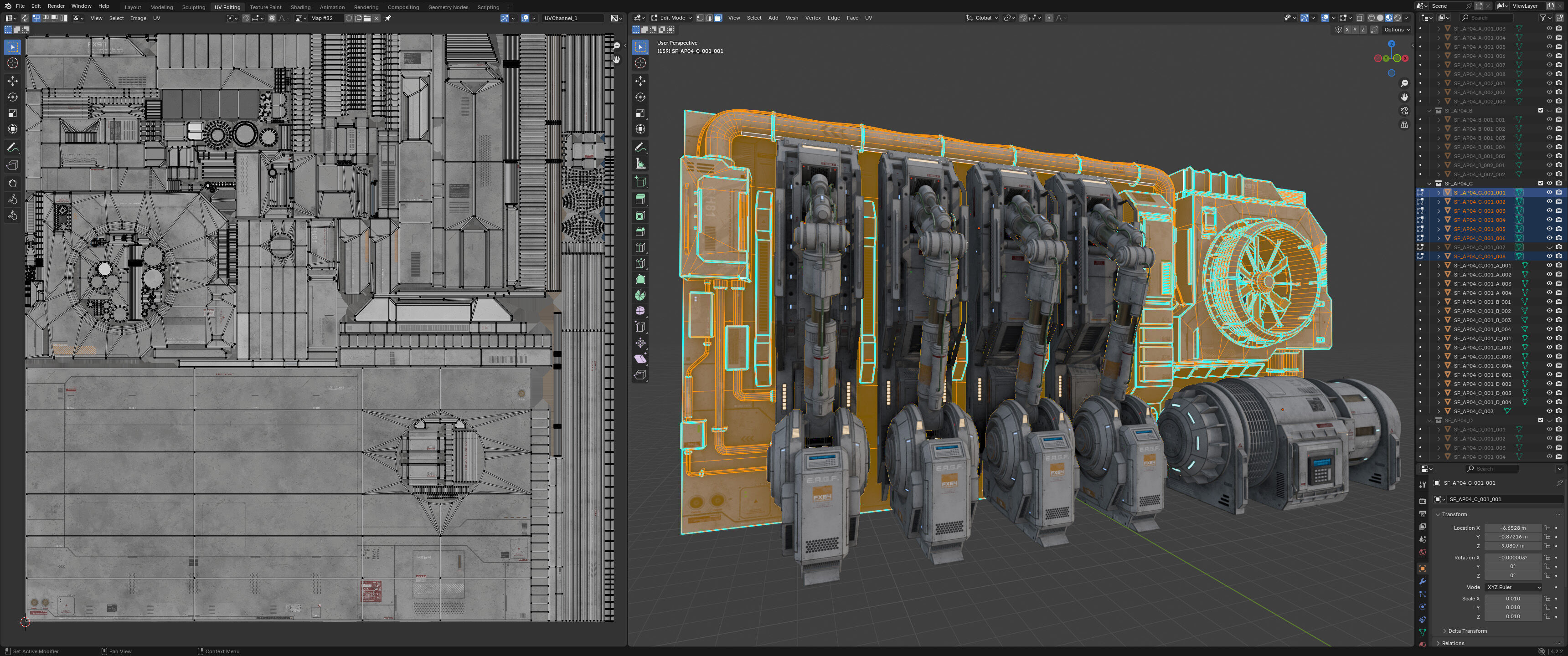Click the Location X value field
This screenshot has height=656, width=1568.
1512,528
